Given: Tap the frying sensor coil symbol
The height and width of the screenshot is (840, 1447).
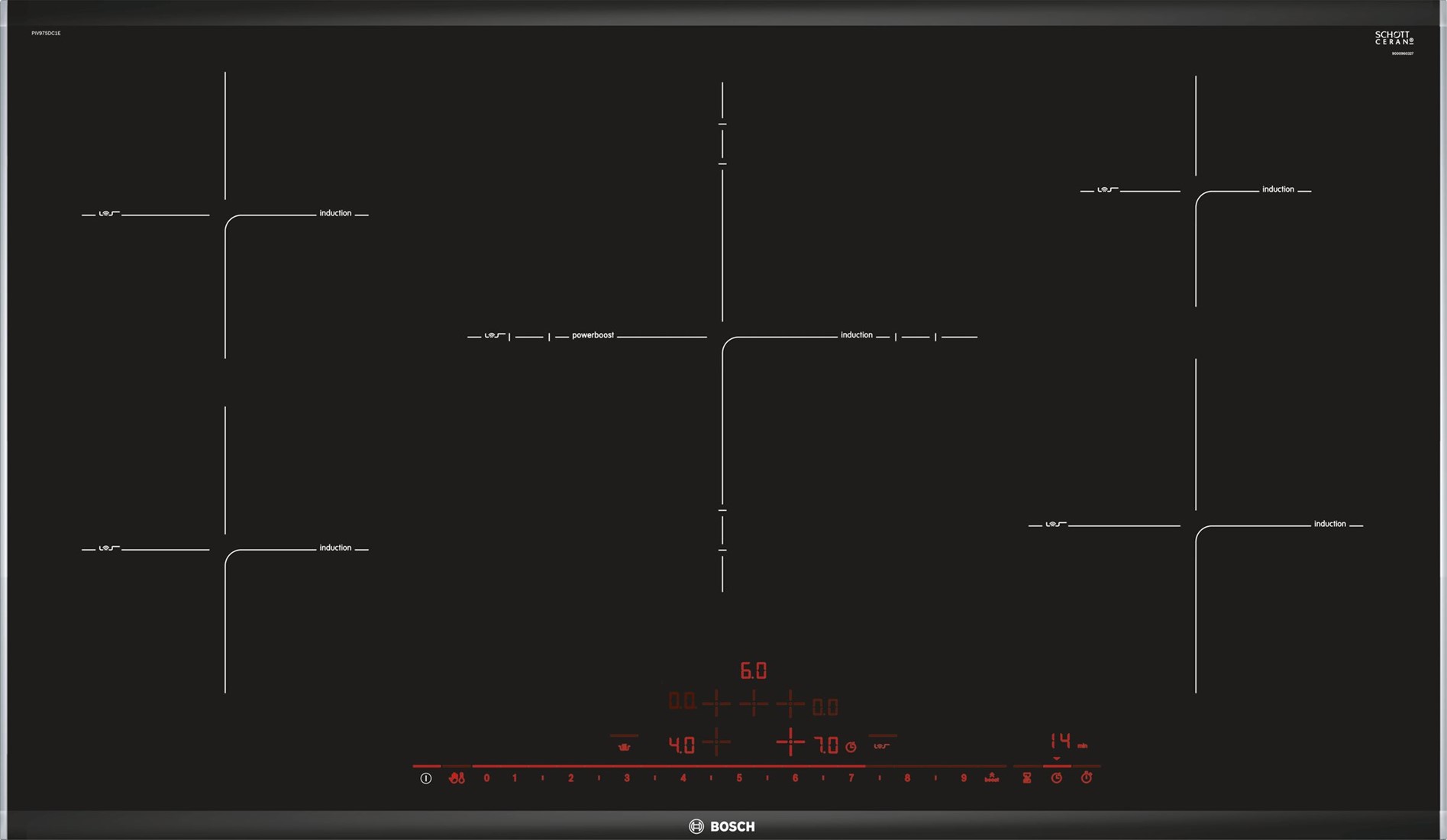Looking at the screenshot, I should (x=882, y=745).
